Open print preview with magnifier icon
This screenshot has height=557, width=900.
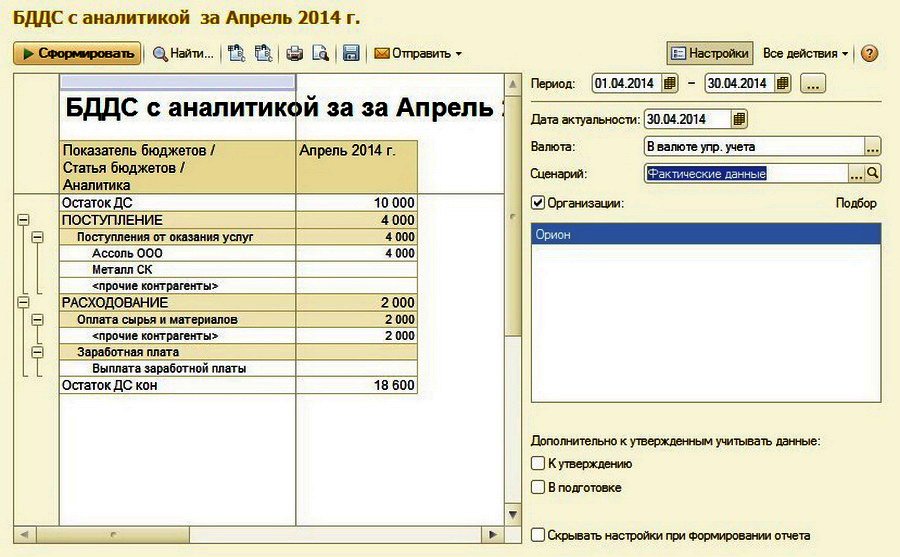pyautogui.click(x=320, y=53)
